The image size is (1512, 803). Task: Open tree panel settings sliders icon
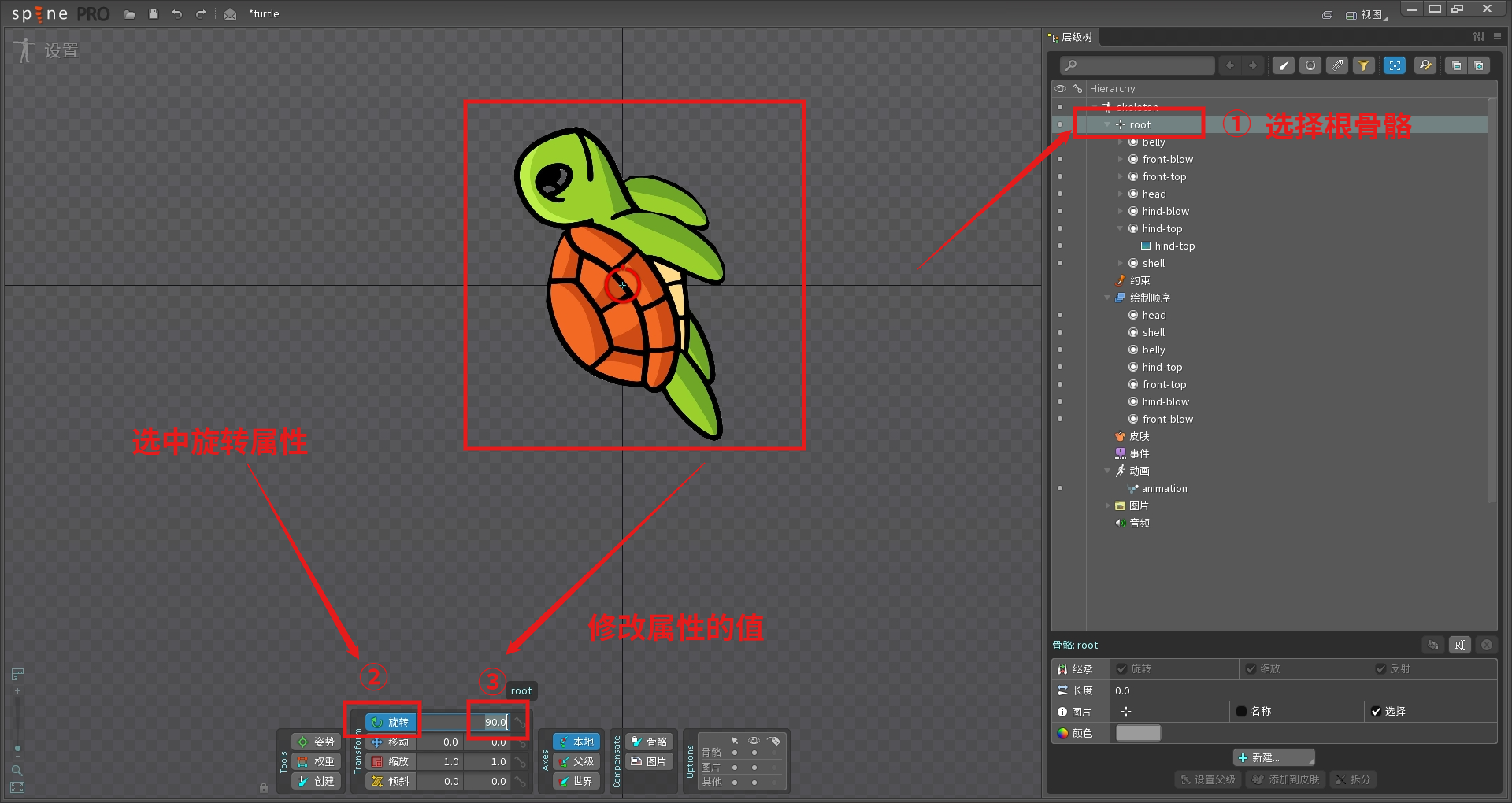coord(1479,37)
